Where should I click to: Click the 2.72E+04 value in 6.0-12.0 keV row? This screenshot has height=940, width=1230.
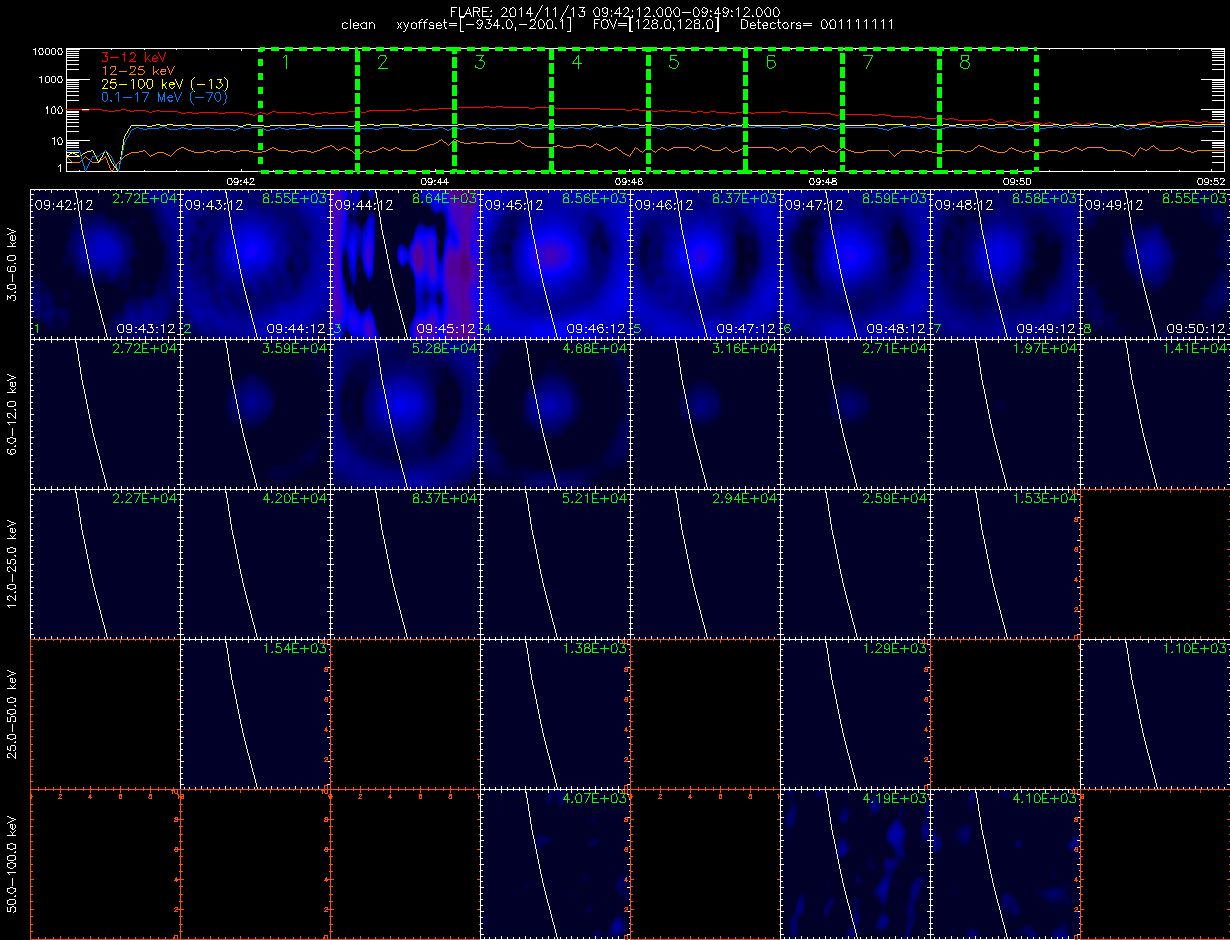tap(146, 348)
